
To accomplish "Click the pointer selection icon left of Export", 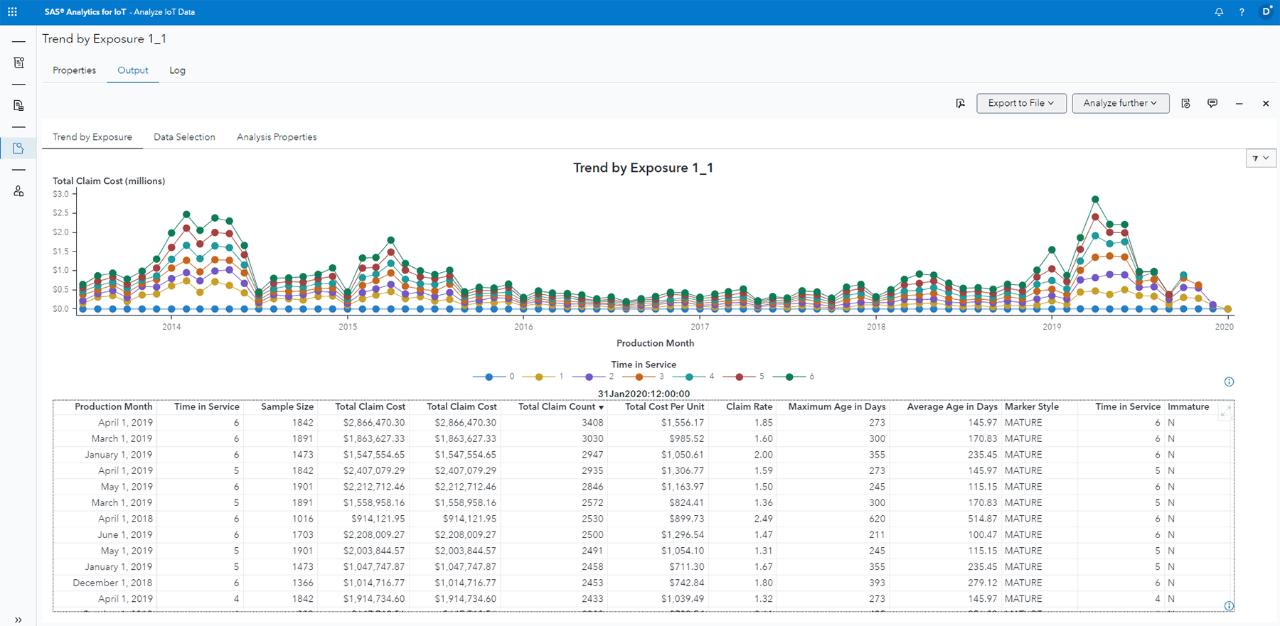I will pos(960,103).
